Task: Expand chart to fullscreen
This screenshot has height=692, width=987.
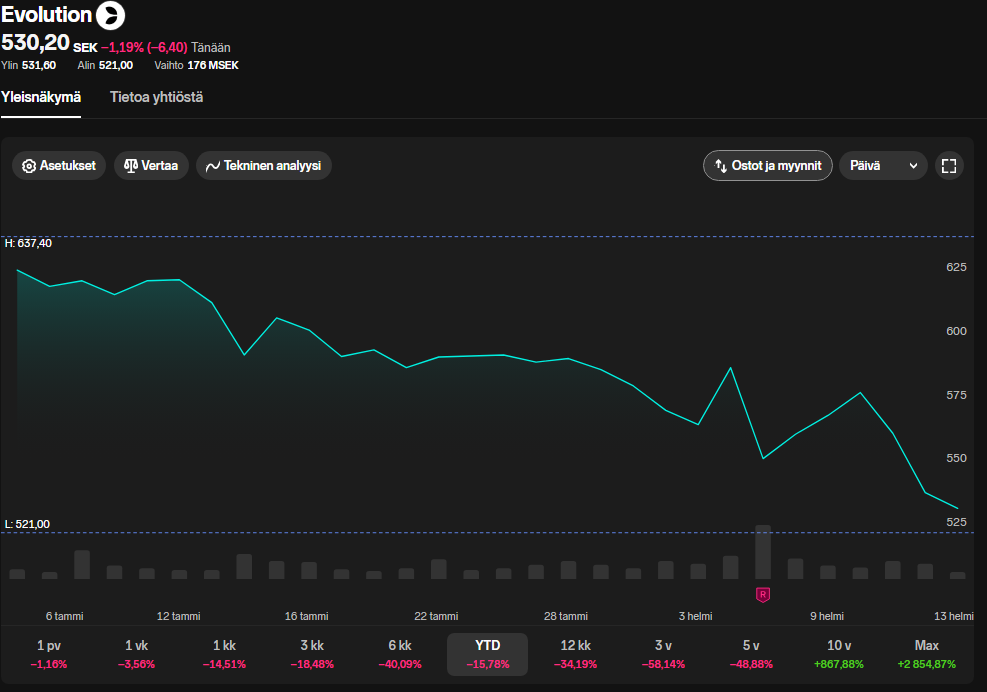Action: pyautogui.click(x=949, y=166)
